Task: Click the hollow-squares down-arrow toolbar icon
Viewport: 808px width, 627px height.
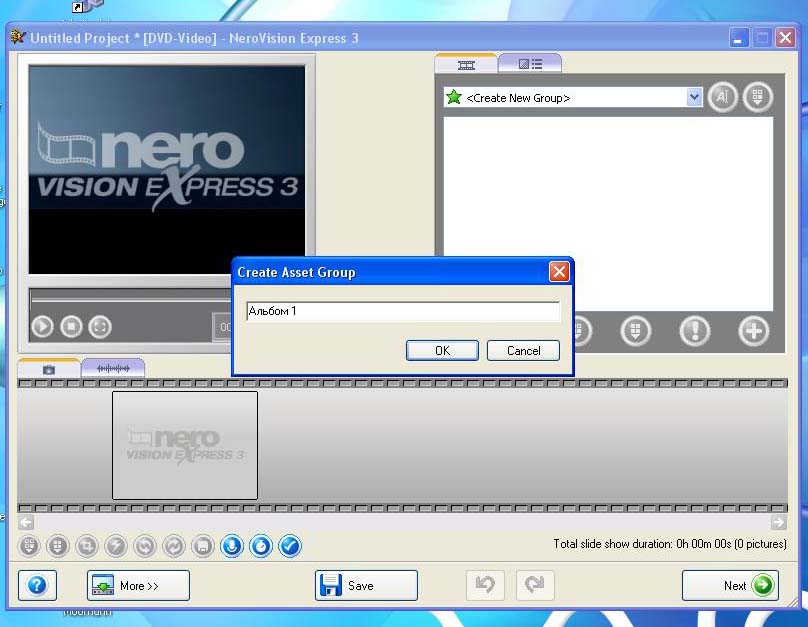Action: click(29, 546)
